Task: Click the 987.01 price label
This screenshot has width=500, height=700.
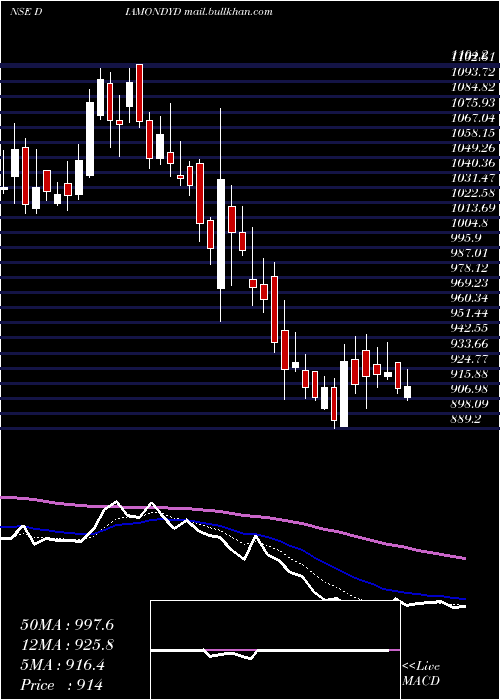Action: [470, 254]
